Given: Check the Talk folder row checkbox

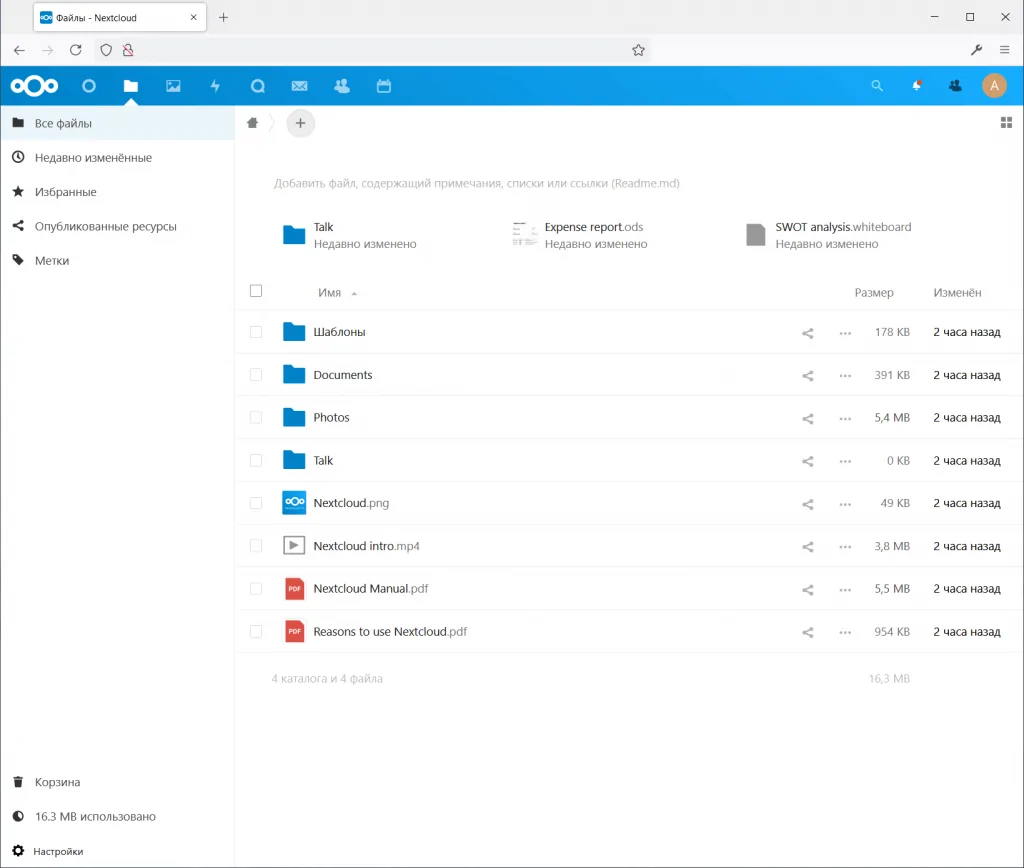Looking at the screenshot, I should coord(256,460).
